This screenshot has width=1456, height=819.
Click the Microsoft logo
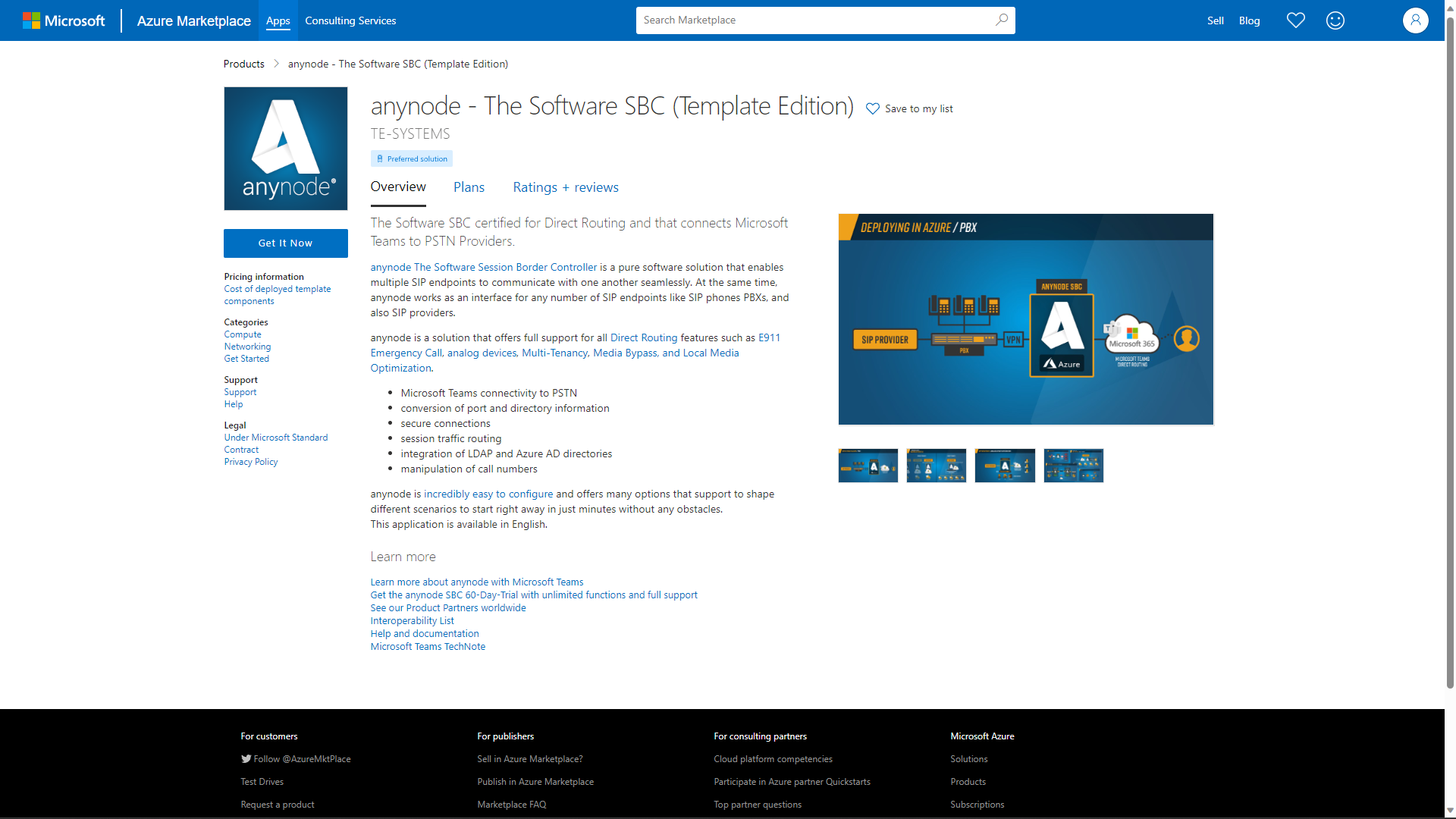(x=64, y=20)
